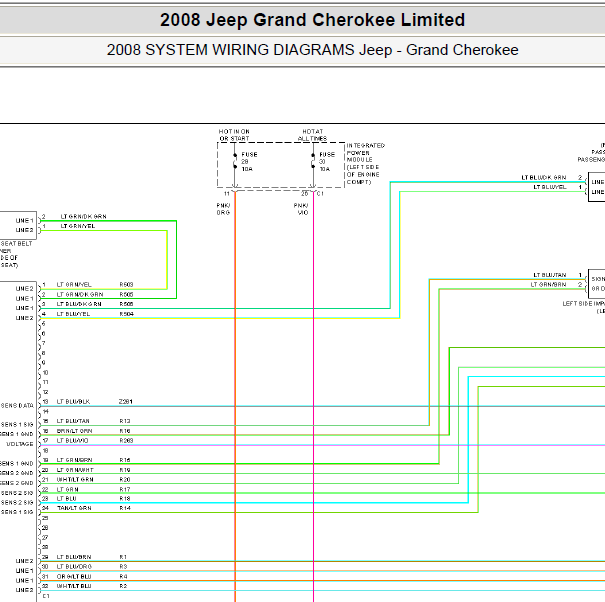Select the "2008 SYSTEM WIRING DIAGRAMS" subtitle line
This screenshot has width=605, height=602.
coord(312,50)
